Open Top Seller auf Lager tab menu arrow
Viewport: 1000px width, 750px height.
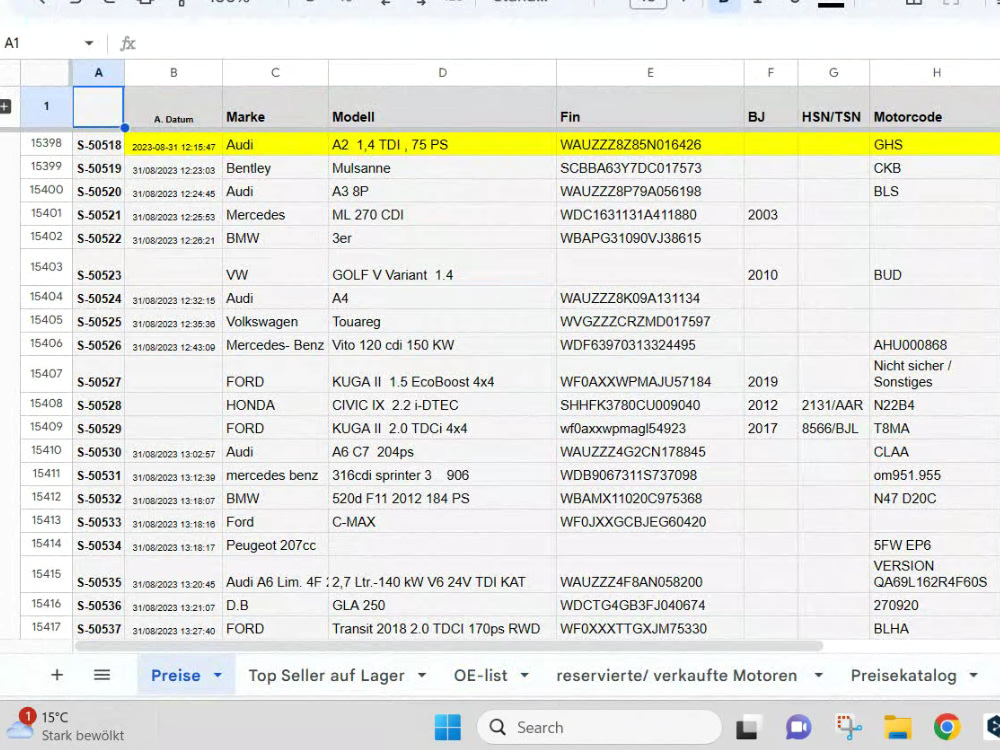[x=422, y=675]
